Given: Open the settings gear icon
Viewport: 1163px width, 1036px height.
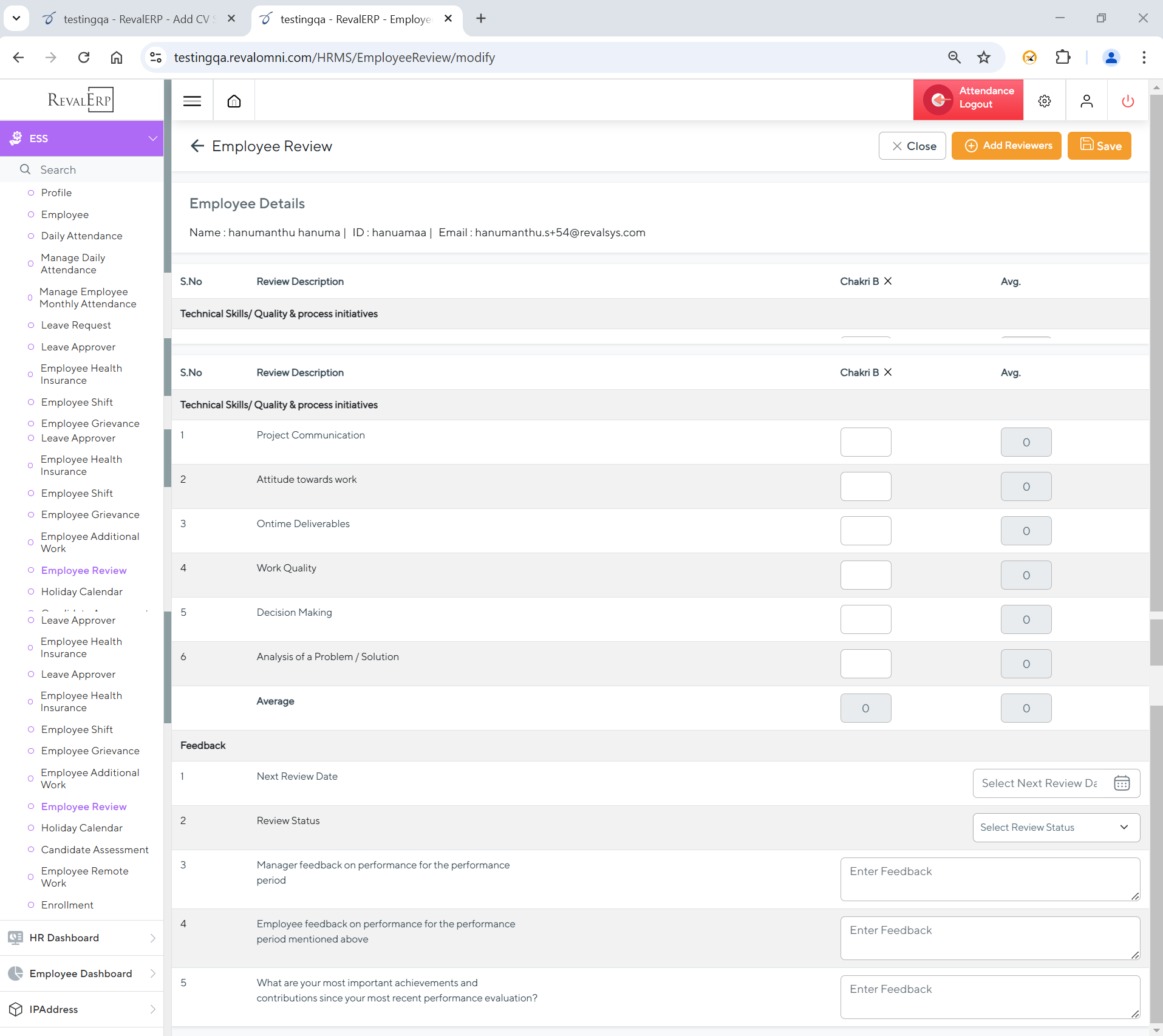Looking at the screenshot, I should [1044, 101].
